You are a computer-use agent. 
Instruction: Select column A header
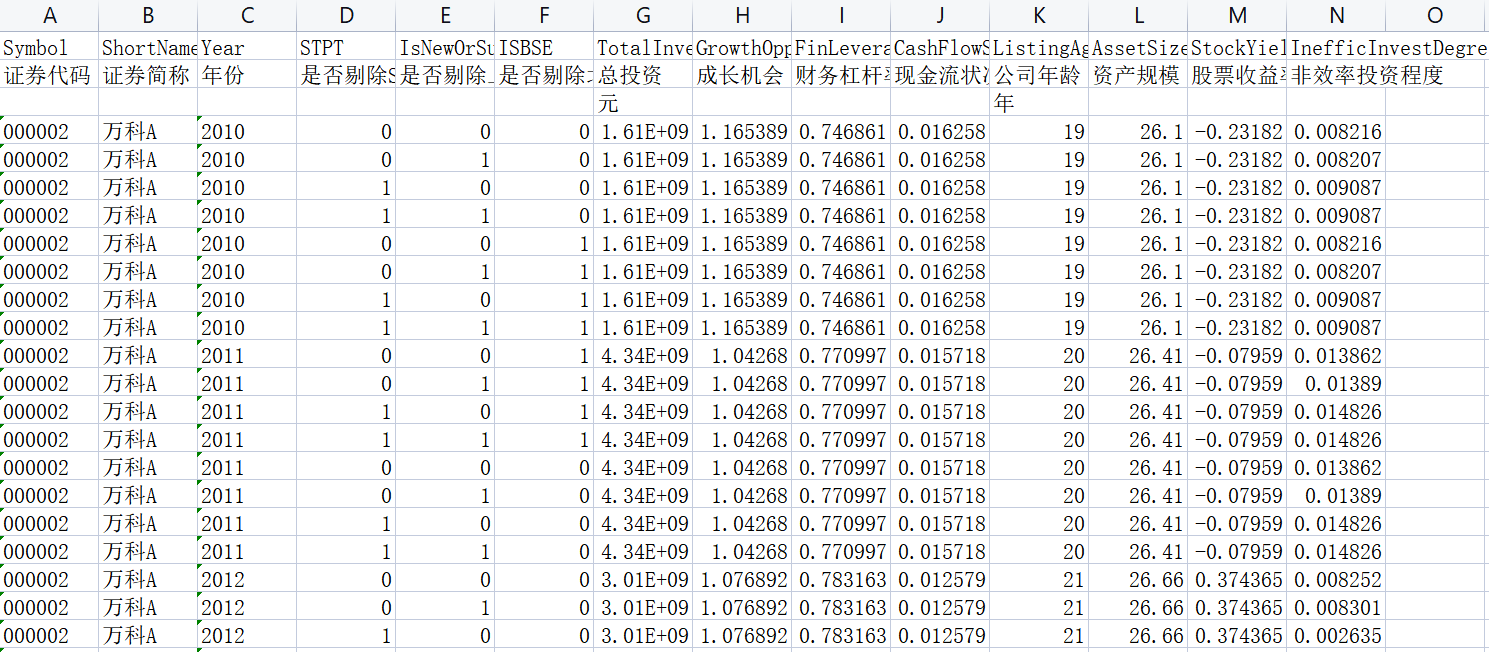(50, 15)
